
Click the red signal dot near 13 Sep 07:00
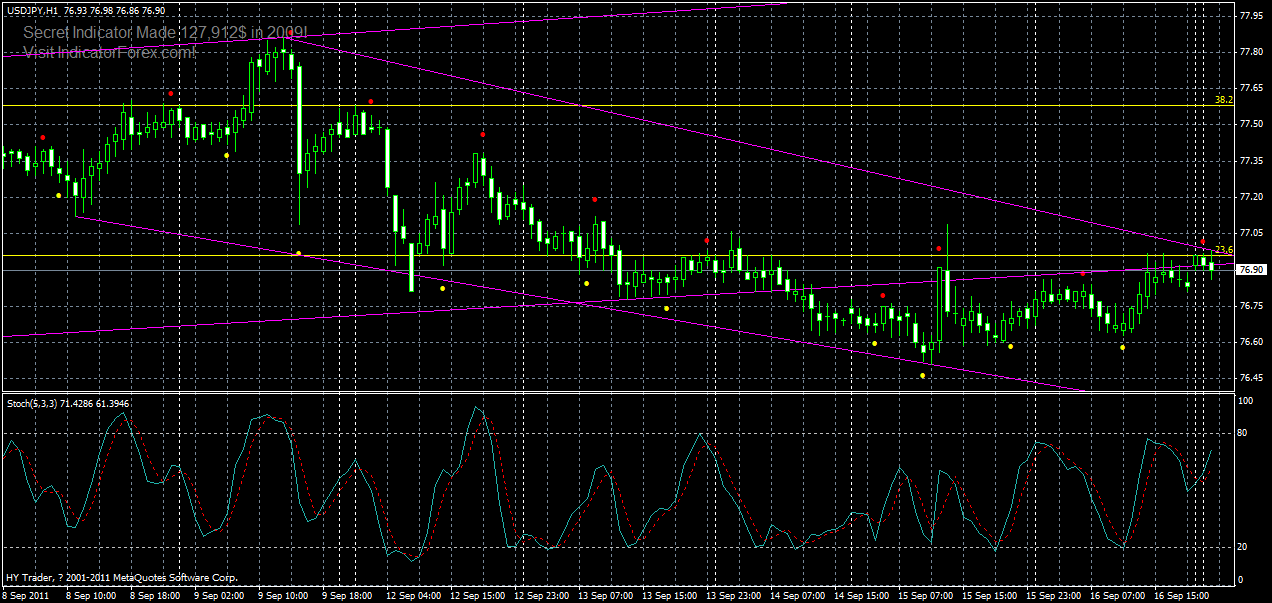(x=595, y=199)
